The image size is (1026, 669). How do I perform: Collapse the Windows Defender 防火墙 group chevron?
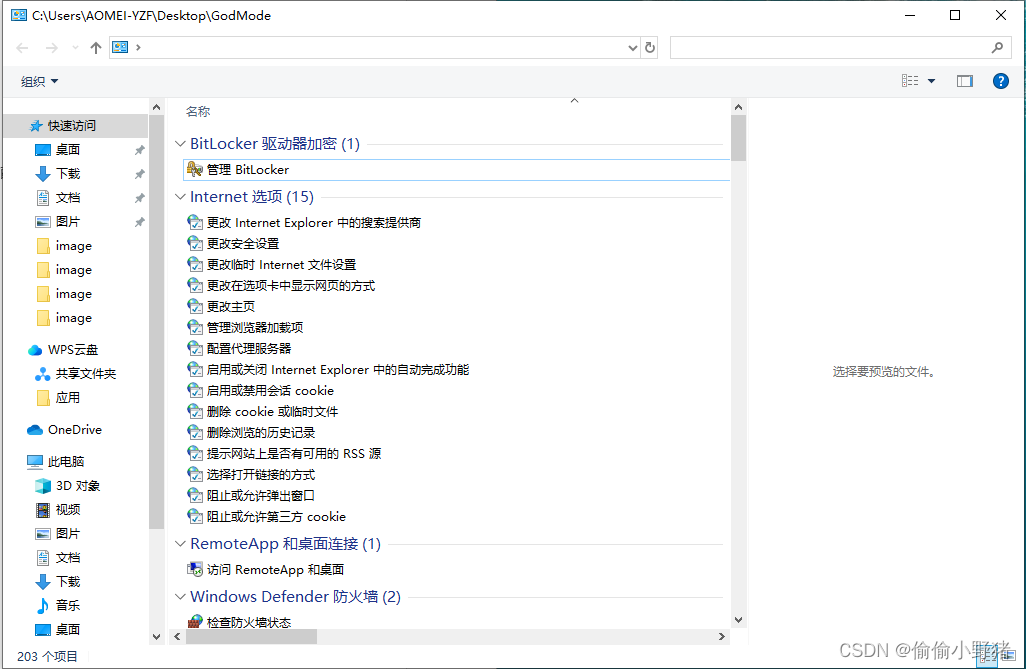(181, 596)
